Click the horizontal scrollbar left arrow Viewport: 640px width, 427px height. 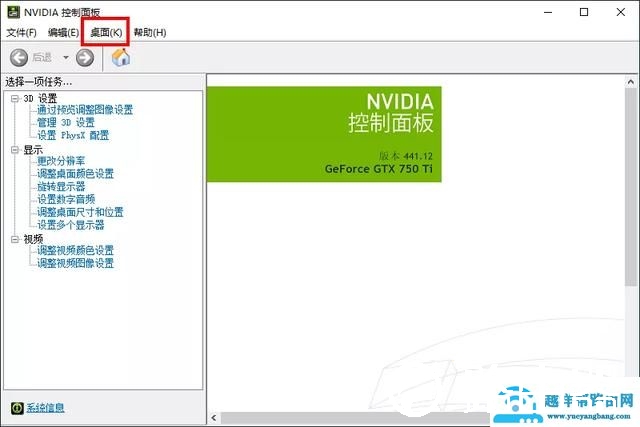click(214, 418)
